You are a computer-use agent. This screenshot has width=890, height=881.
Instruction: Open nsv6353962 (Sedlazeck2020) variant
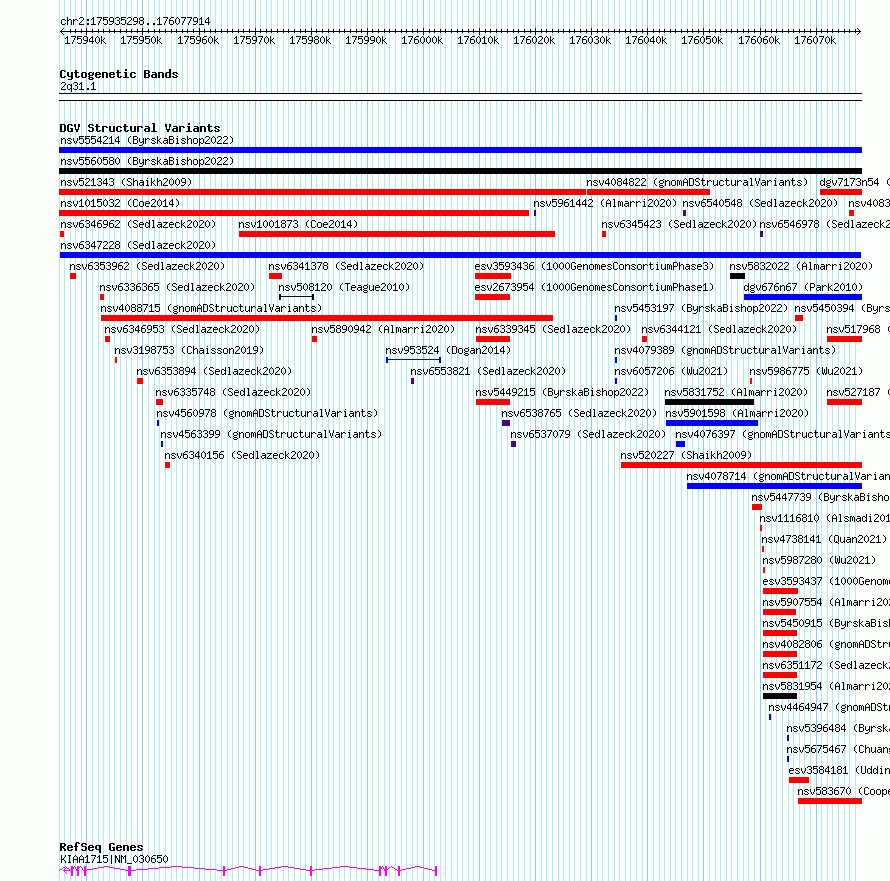(x=147, y=266)
